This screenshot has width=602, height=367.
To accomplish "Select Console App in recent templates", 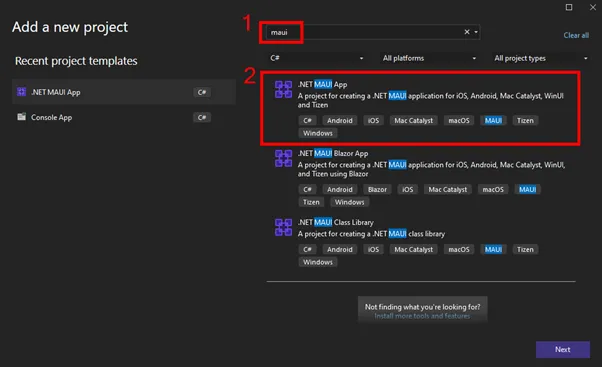I will [124, 117].
